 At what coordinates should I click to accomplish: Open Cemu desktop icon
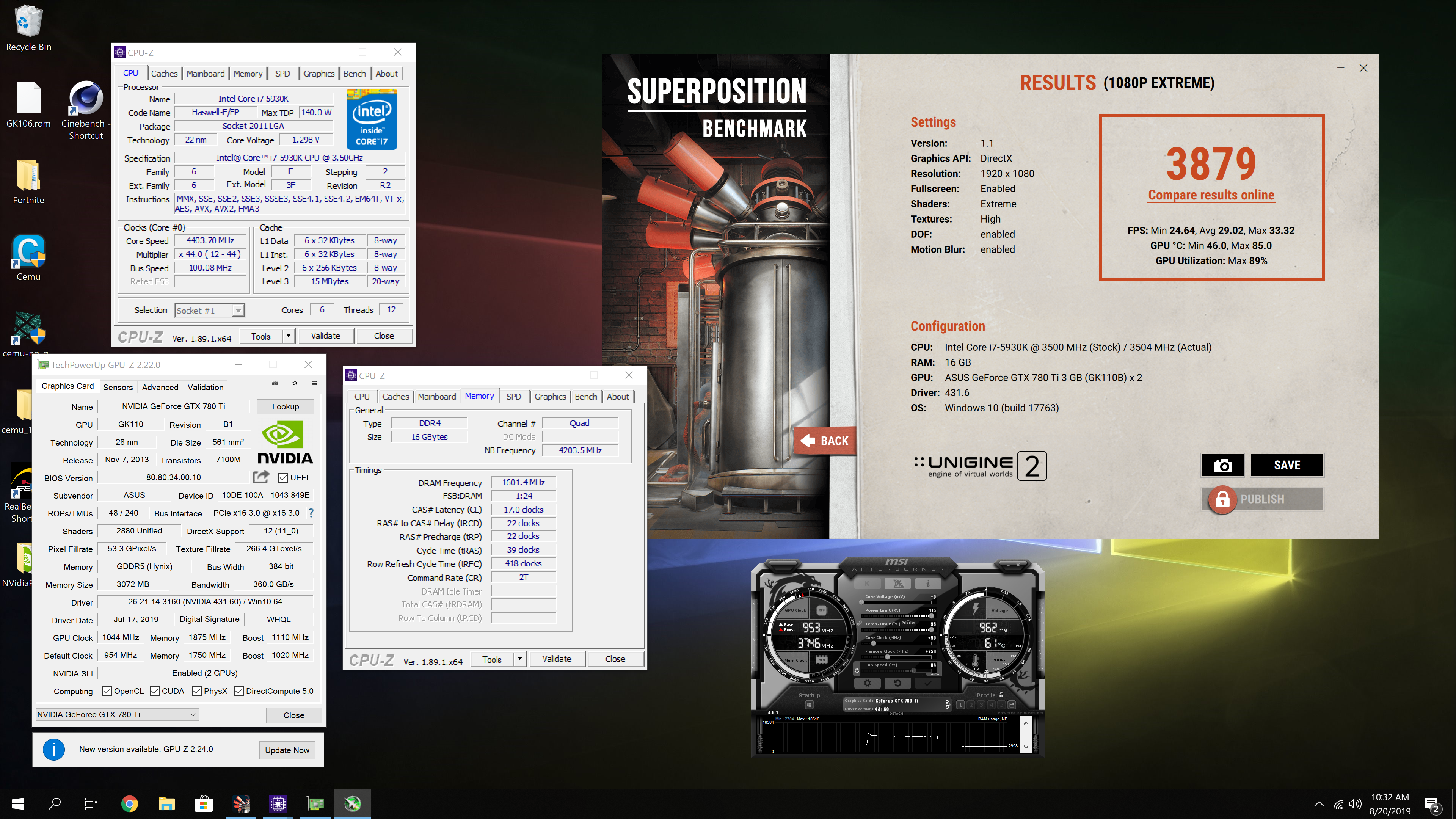(x=28, y=258)
